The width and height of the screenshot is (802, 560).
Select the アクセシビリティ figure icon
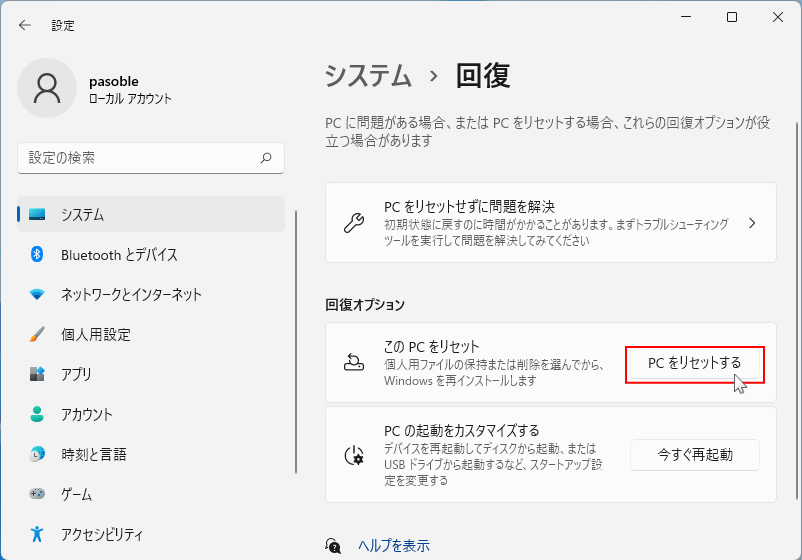pyautogui.click(x=37, y=534)
